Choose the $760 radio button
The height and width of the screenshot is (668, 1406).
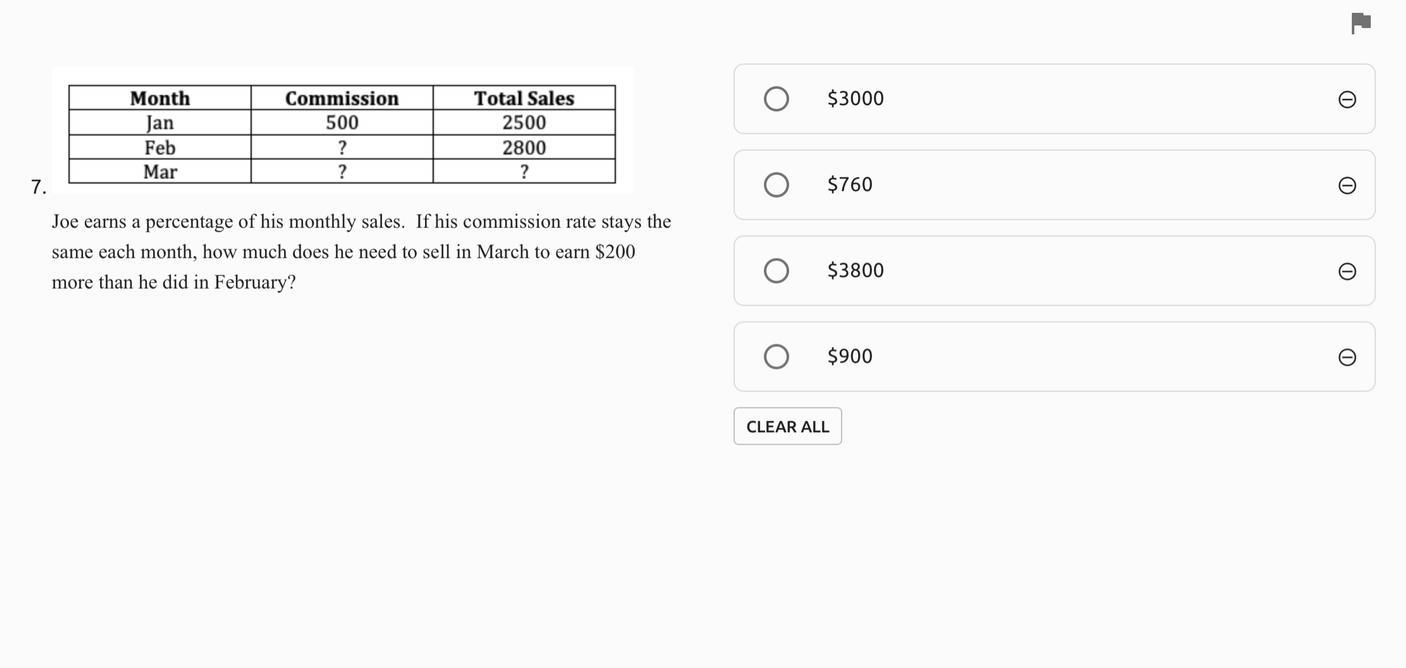[776, 185]
